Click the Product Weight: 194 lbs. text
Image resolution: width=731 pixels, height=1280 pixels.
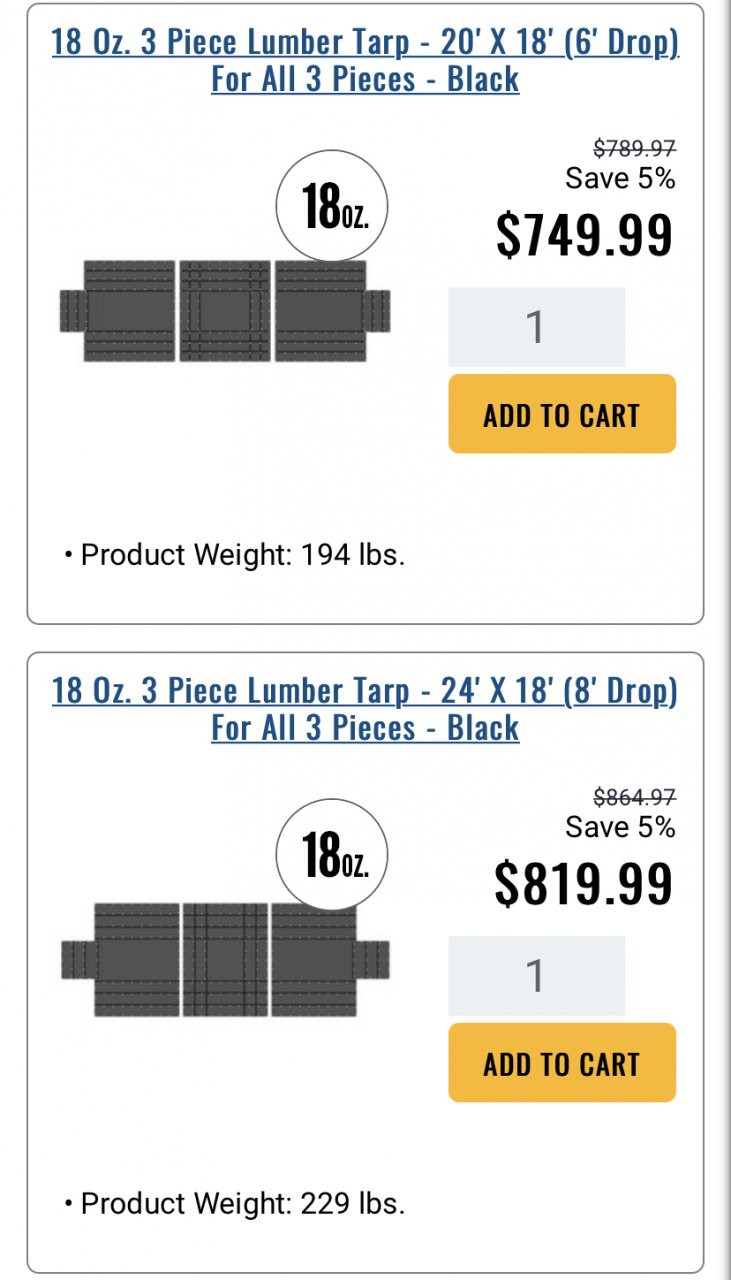tap(242, 555)
